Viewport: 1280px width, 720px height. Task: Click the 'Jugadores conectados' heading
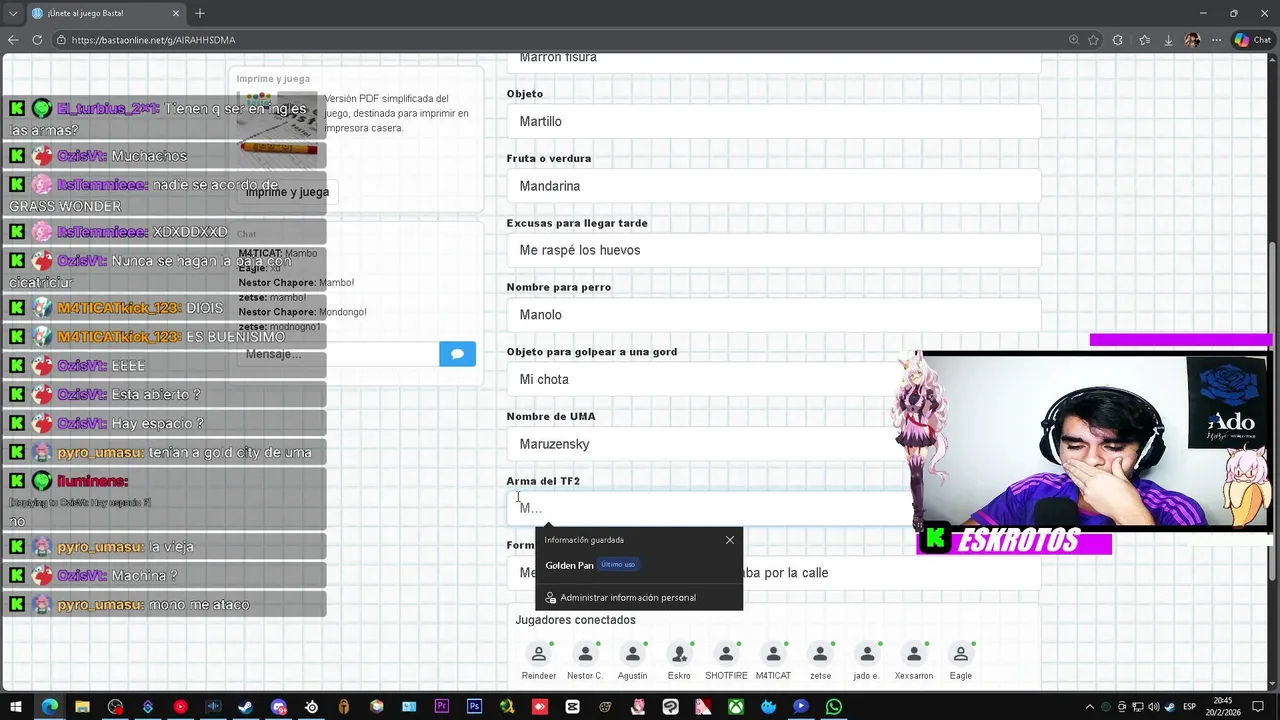point(575,620)
